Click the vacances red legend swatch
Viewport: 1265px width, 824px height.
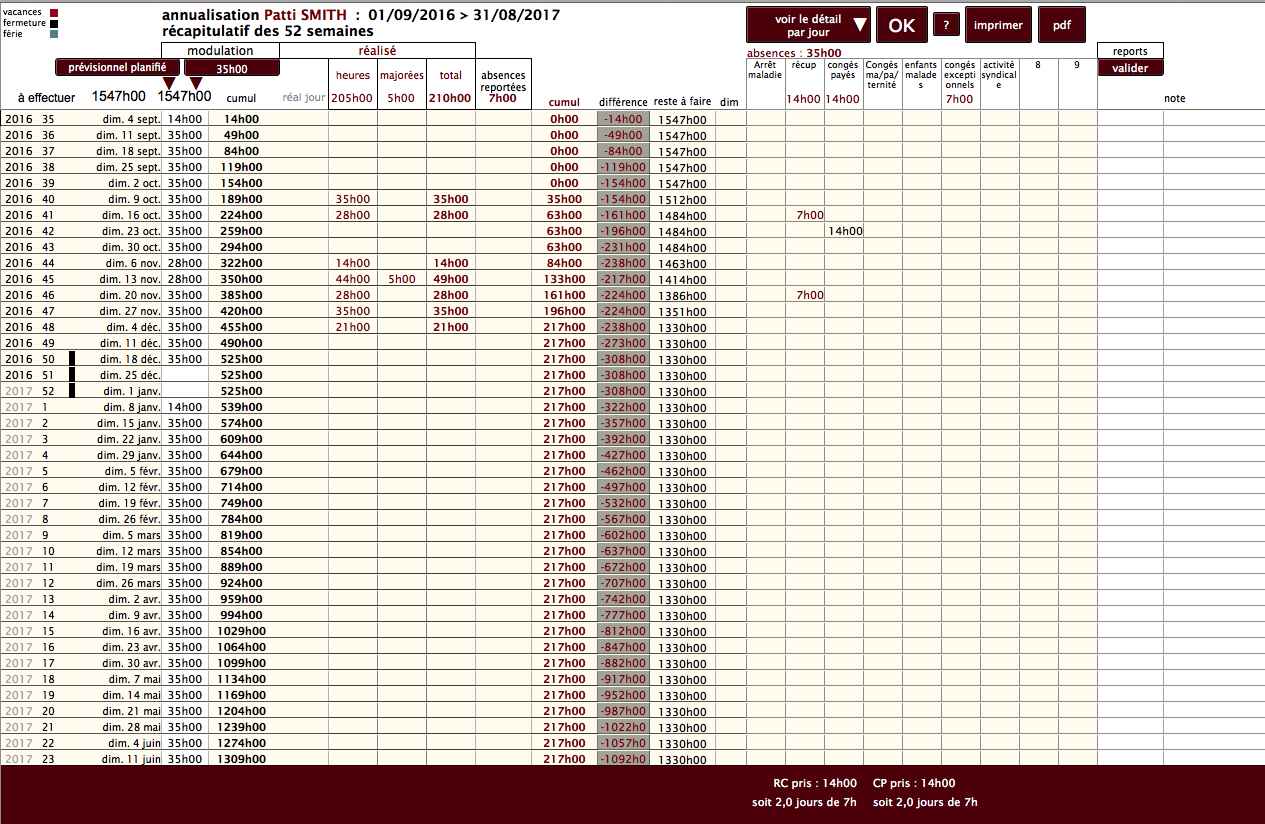coord(54,12)
